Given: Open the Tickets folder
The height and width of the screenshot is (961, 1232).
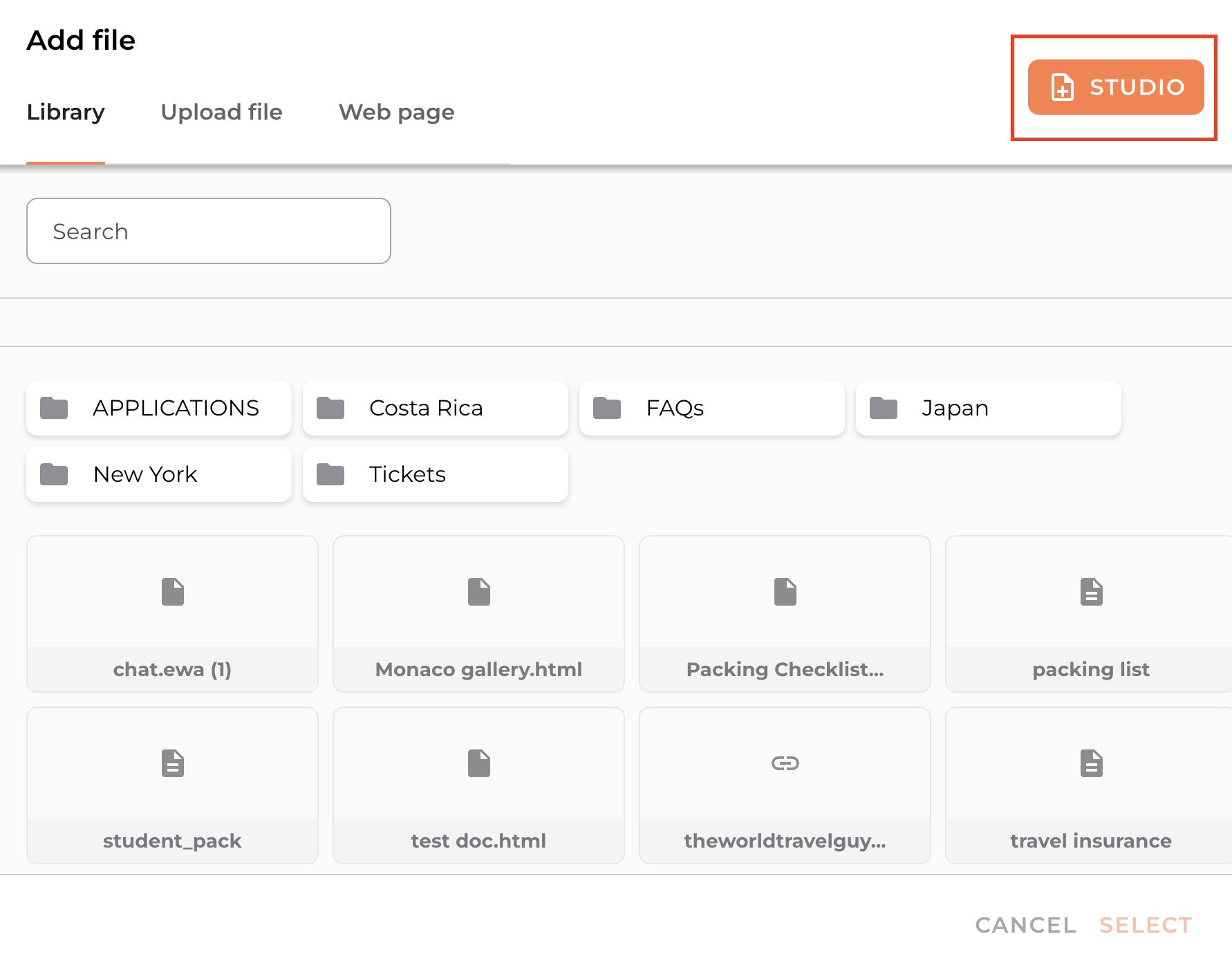Looking at the screenshot, I should pyautogui.click(x=436, y=474).
